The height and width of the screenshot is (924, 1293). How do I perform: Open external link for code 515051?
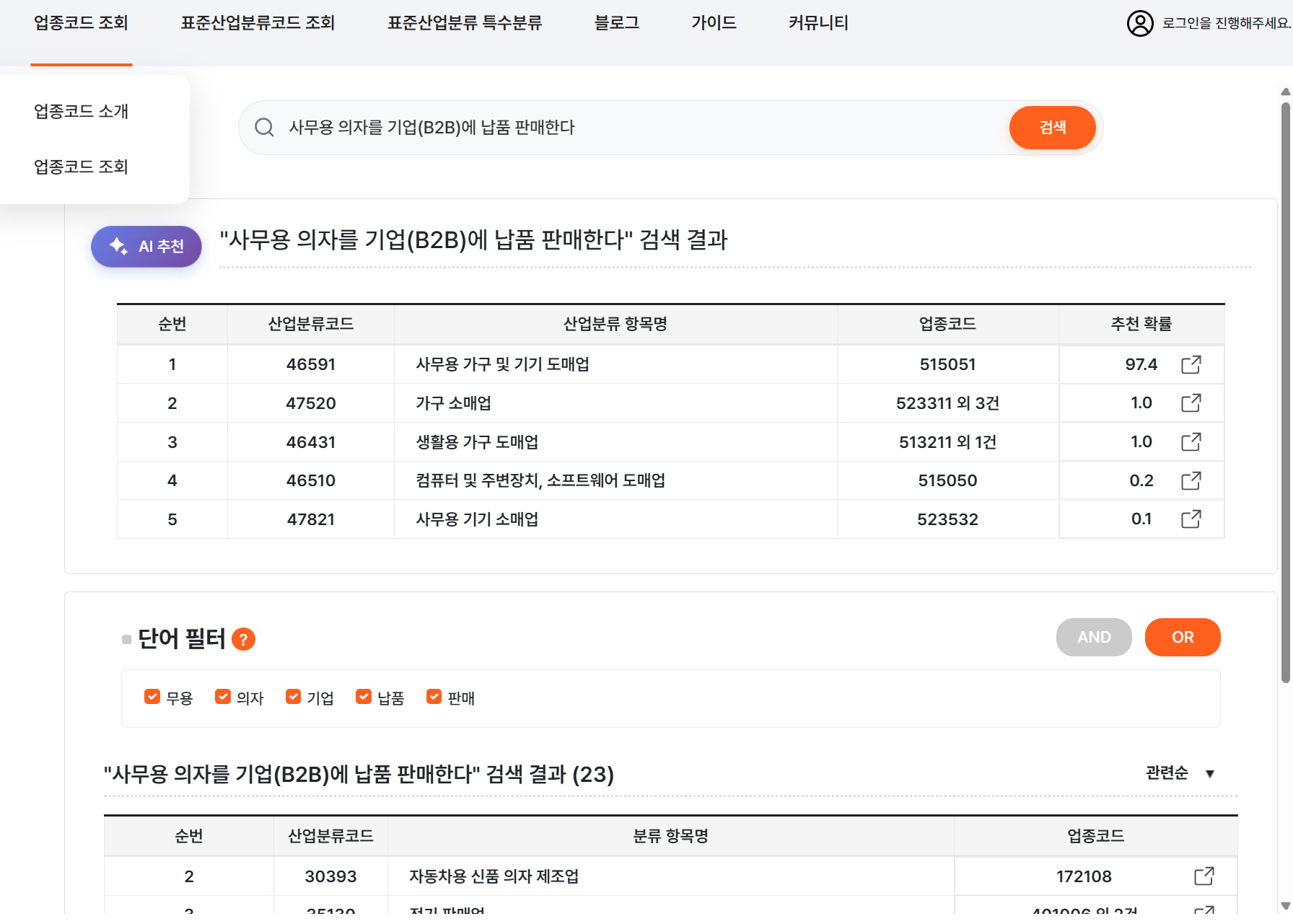pyautogui.click(x=1191, y=364)
